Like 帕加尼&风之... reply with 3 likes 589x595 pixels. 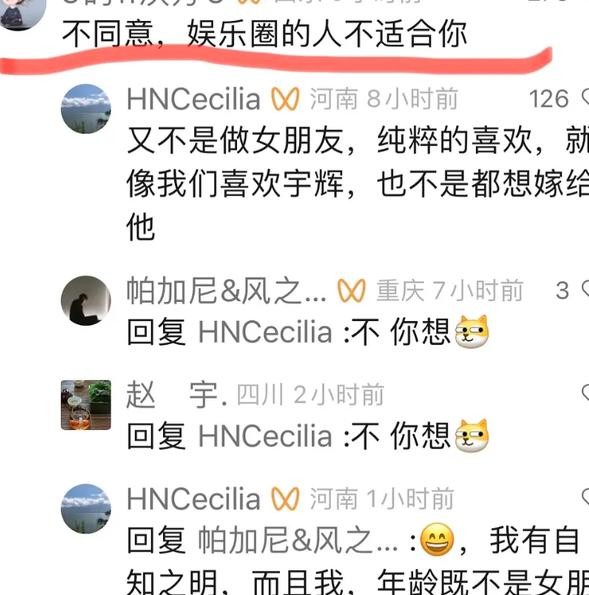pyautogui.click(x=585, y=291)
